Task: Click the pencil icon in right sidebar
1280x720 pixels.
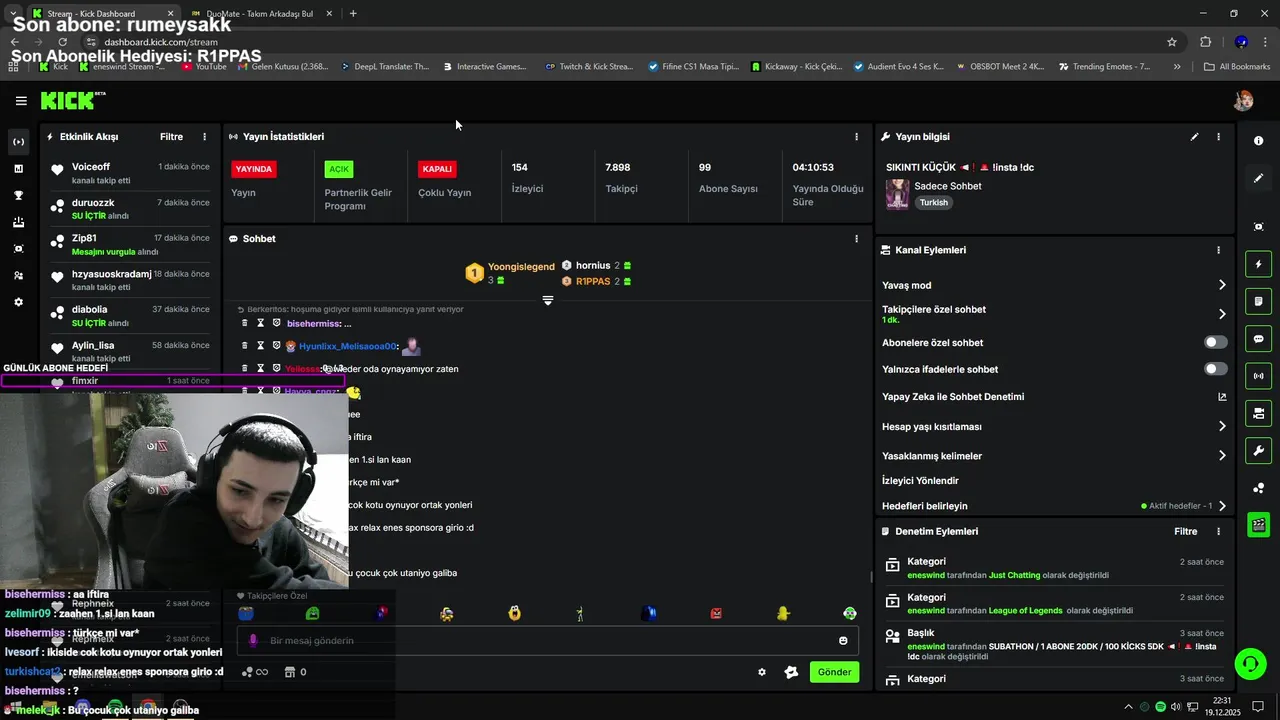Action: pyautogui.click(x=1259, y=178)
